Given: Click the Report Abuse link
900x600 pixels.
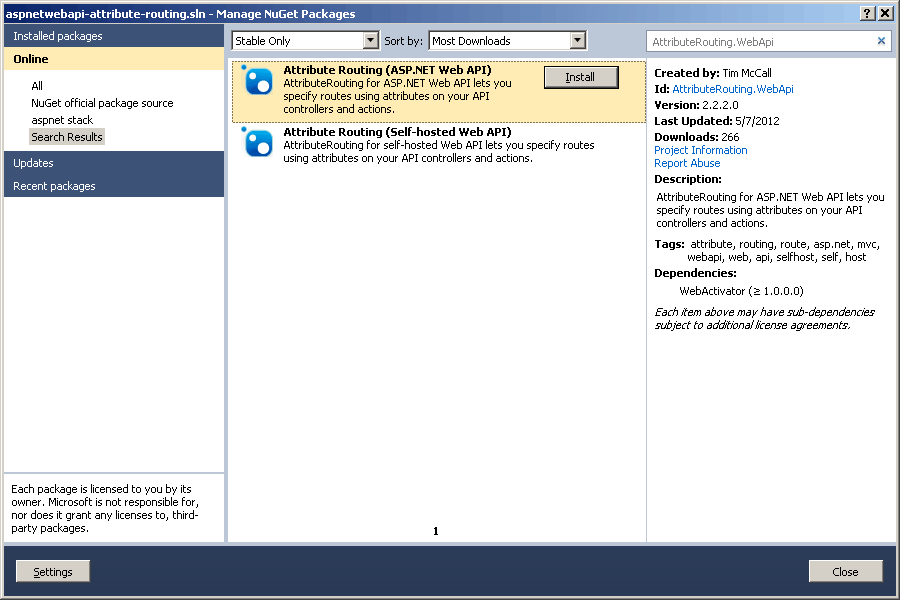Looking at the screenshot, I should (x=687, y=163).
